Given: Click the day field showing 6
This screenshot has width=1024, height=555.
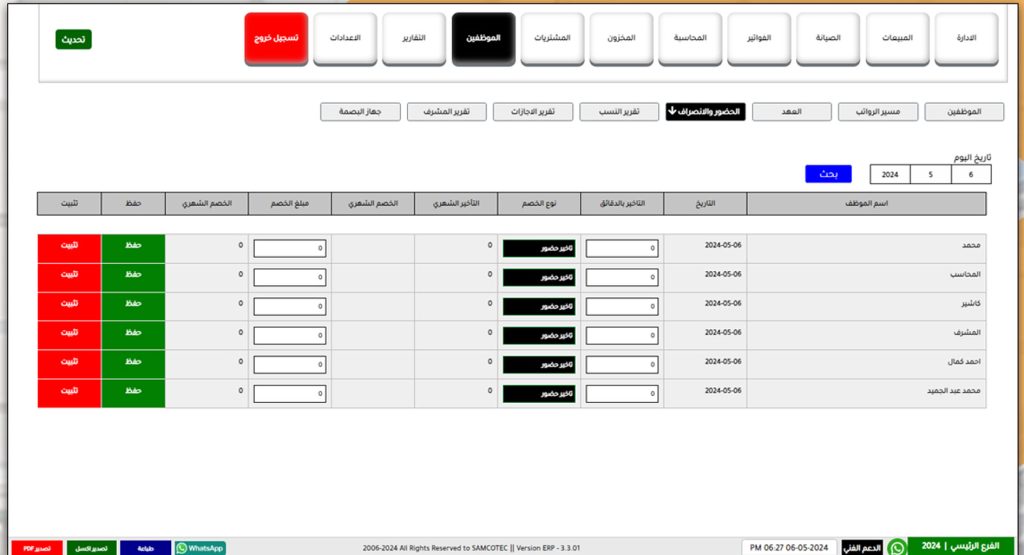Looking at the screenshot, I should pos(970,175).
